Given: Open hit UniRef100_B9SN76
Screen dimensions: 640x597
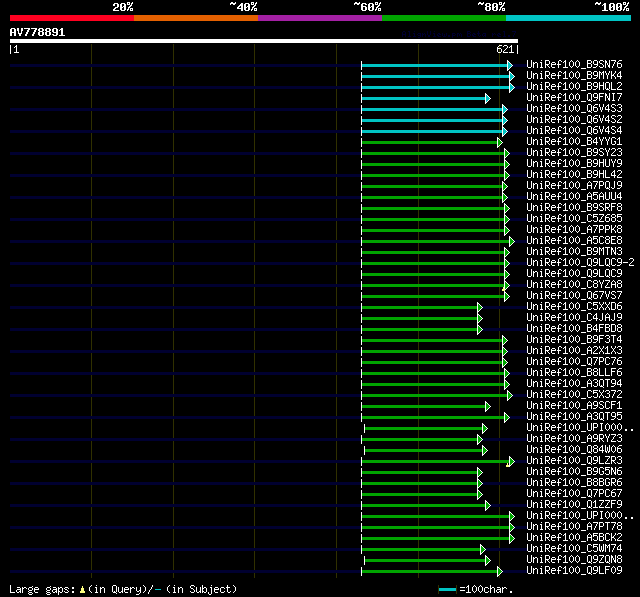Looking at the screenshot, I should tap(574, 64).
